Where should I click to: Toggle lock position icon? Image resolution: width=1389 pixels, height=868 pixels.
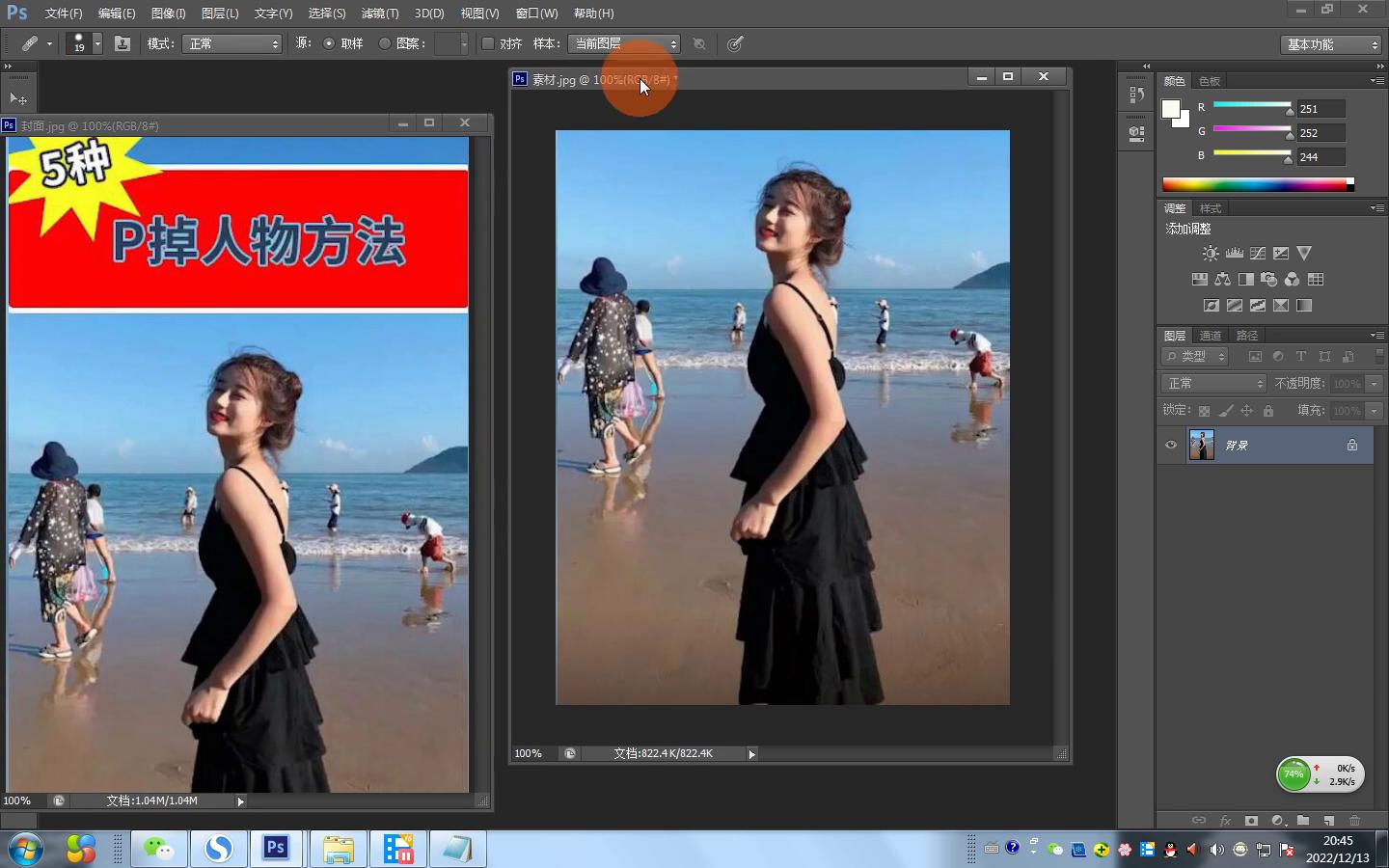(1247, 411)
